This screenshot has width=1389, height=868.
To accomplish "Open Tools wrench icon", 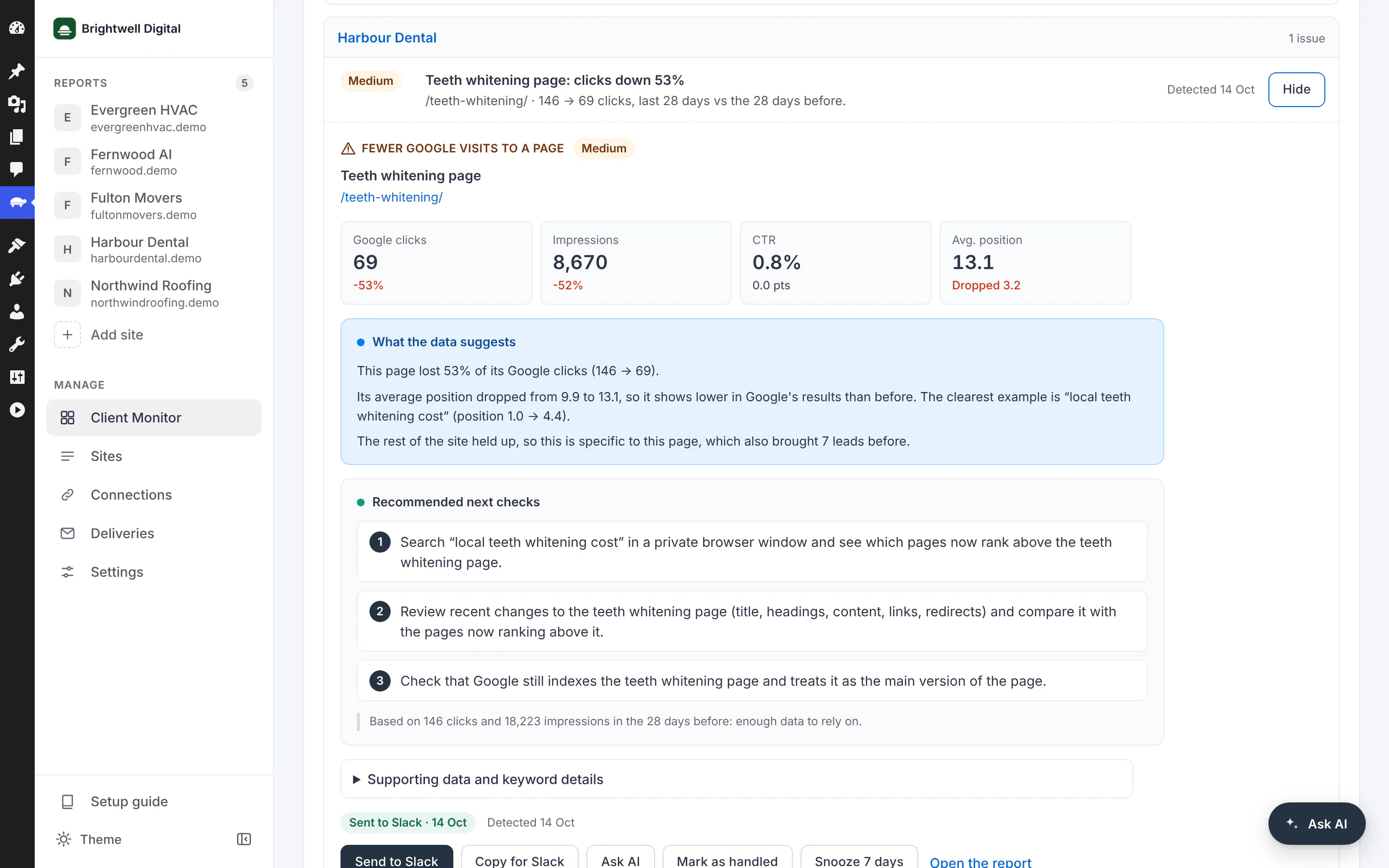I will pos(17,344).
